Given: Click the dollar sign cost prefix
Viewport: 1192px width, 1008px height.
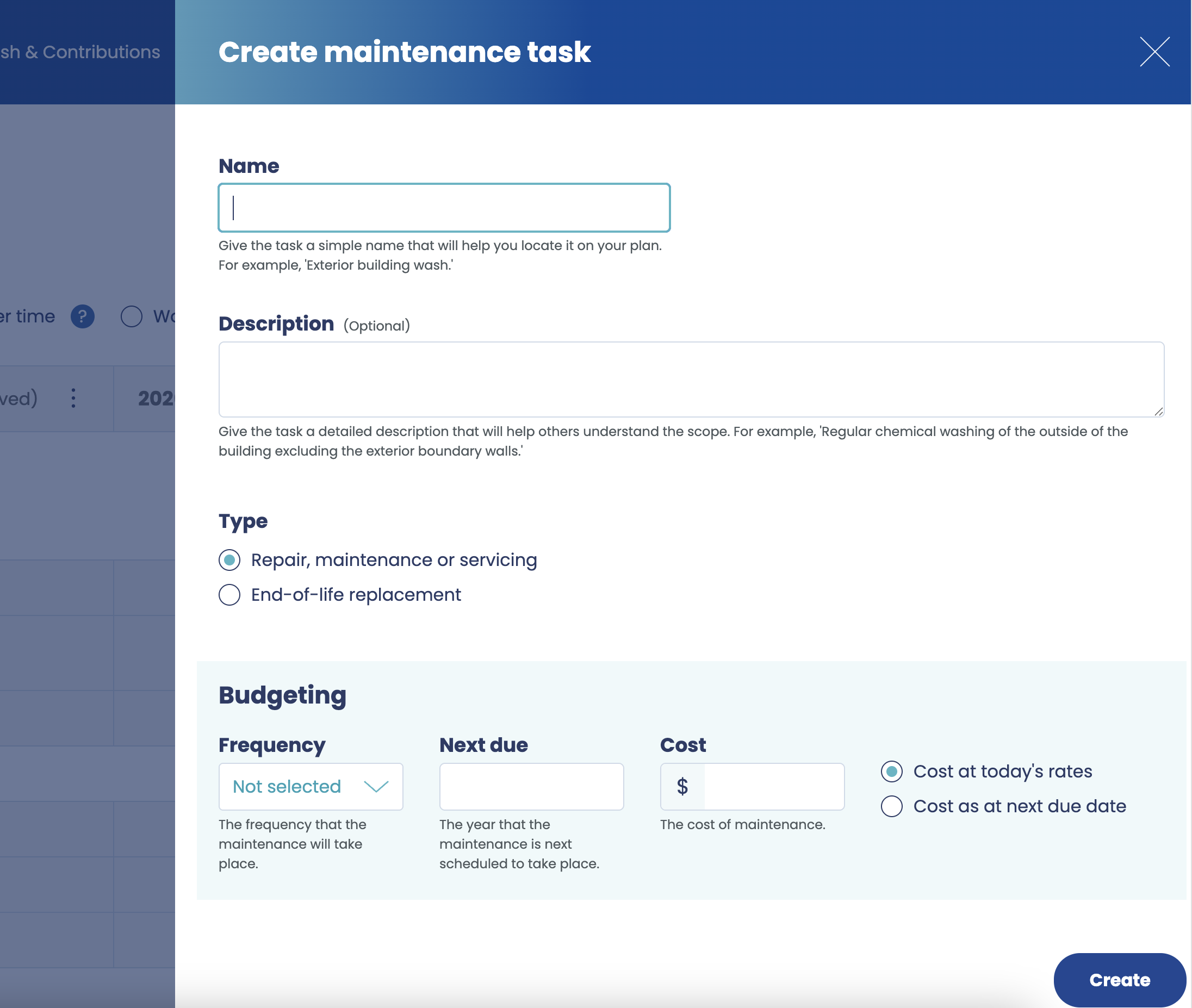Looking at the screenshot, I should [x=682, y=787].
